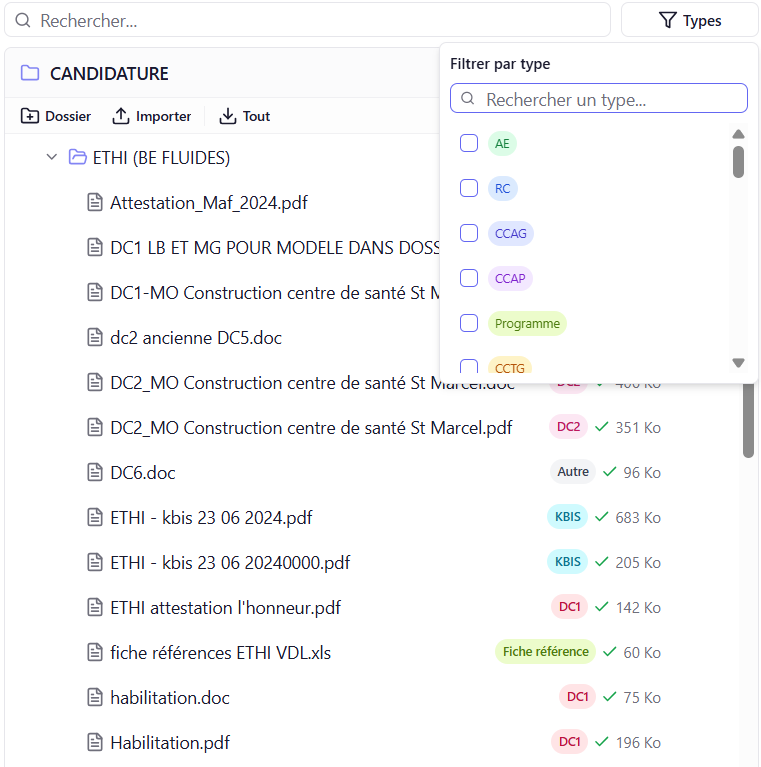Screen dimensions: 761x767
Task: Click filter list scroll up arrow
Action: click(739, 134)
